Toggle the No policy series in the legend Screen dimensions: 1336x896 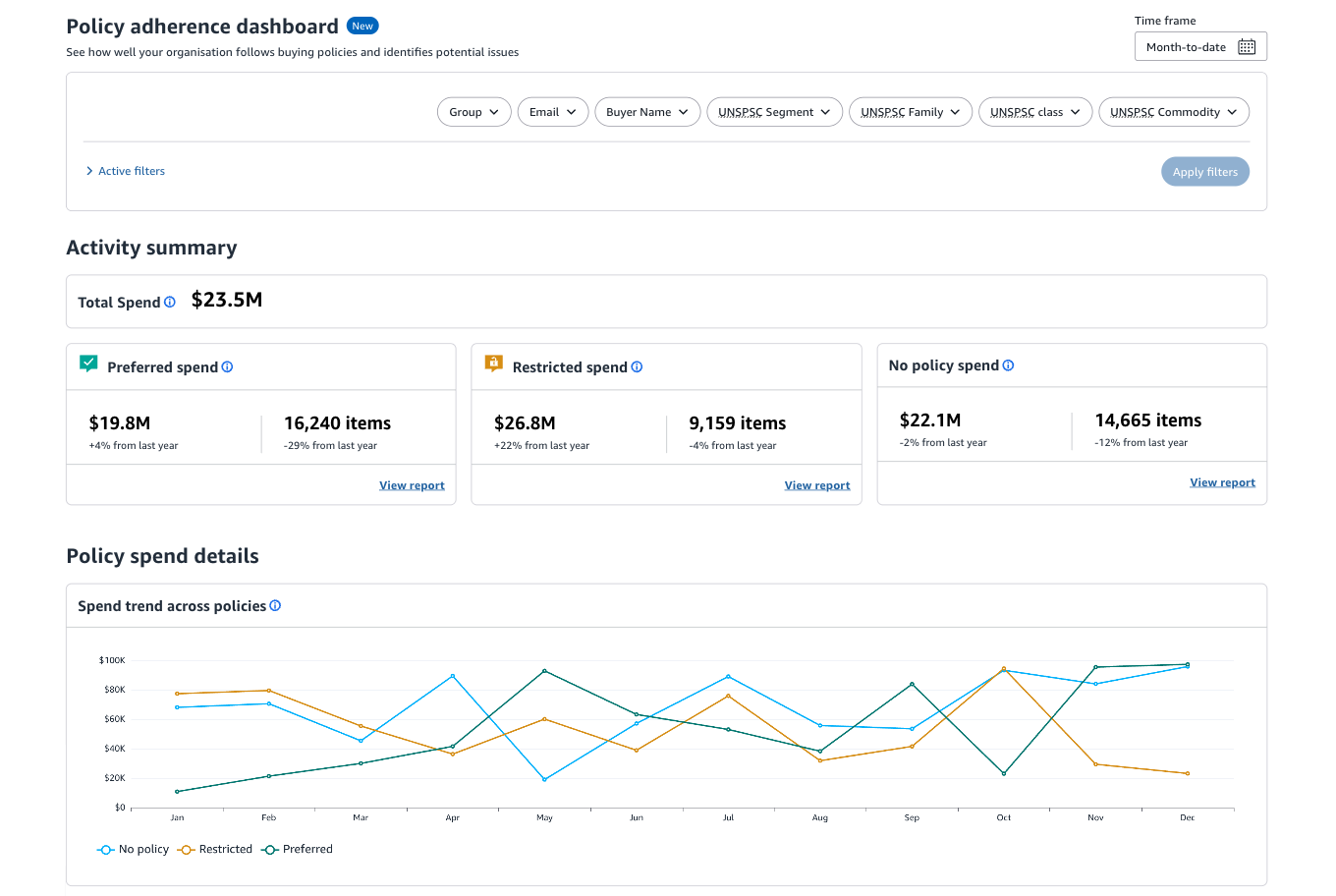[133, 849]
